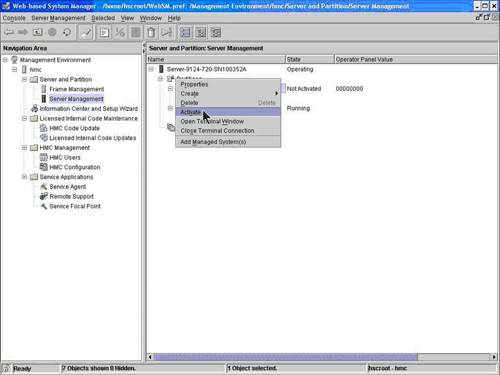Click the percent-sign toolbar icon
This screenshot has width=500, height=375.
pos(120,33)
